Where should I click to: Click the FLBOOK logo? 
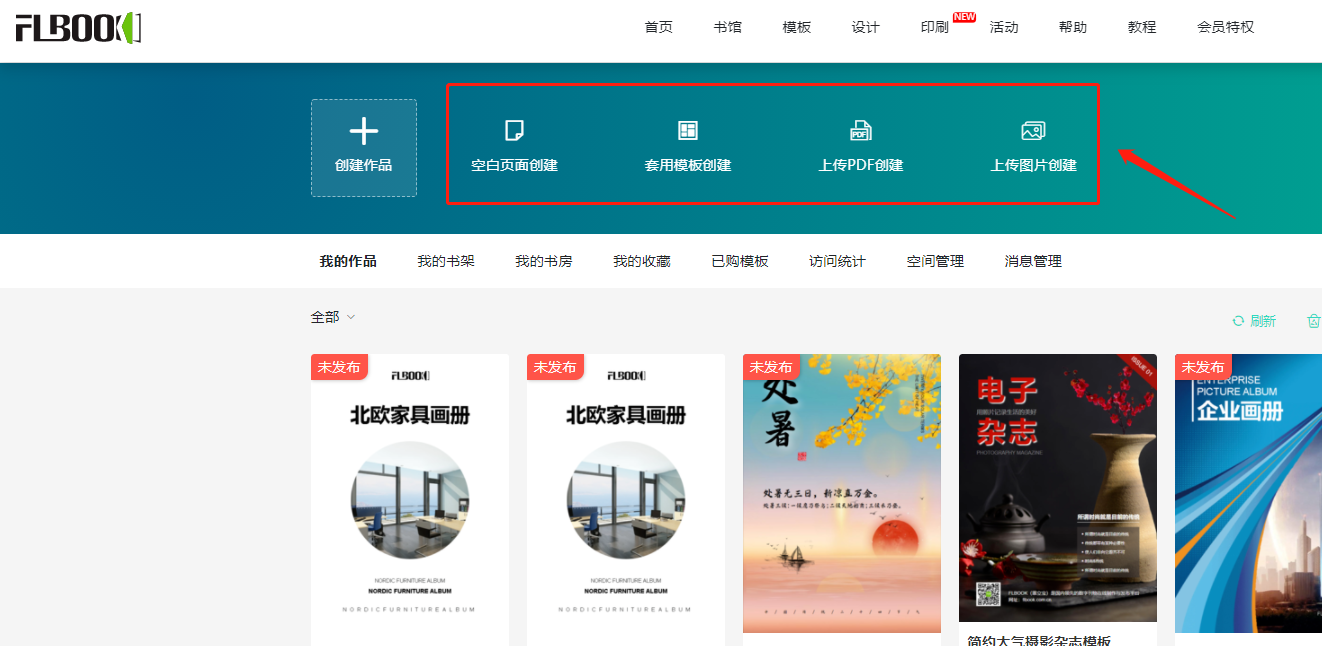pos(78,27)
